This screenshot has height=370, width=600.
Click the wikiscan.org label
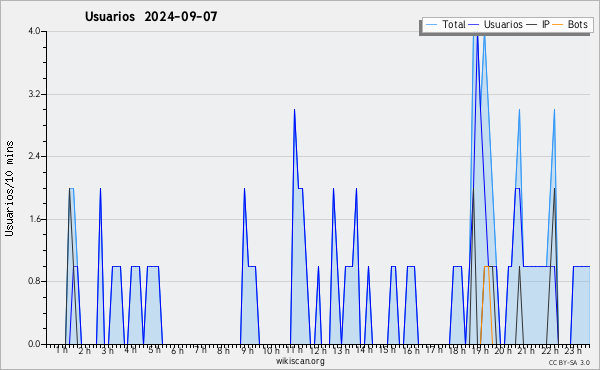point(300,361)
